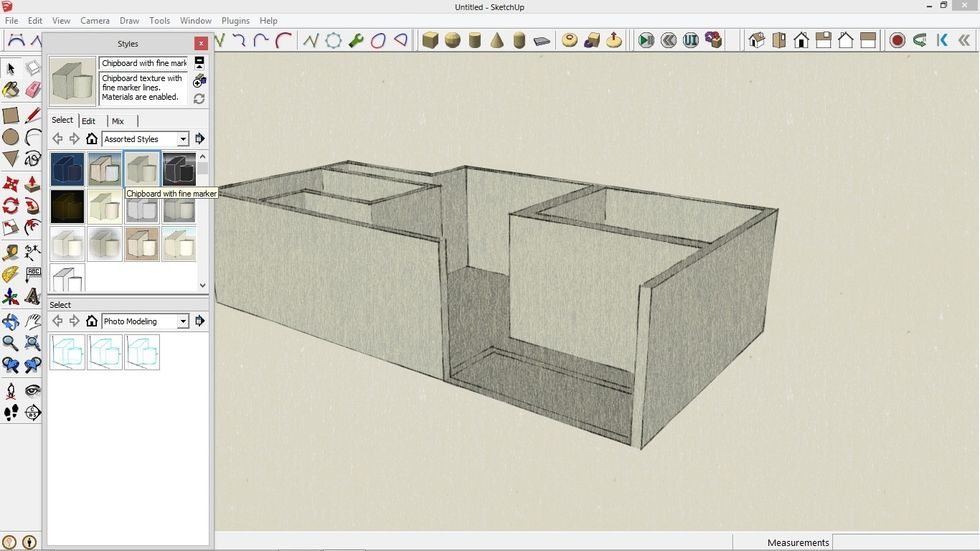The height and width of the screenshot is (551, 980).
Task: Switch to the Mix tab in Styles
Action: pos(118,121)
